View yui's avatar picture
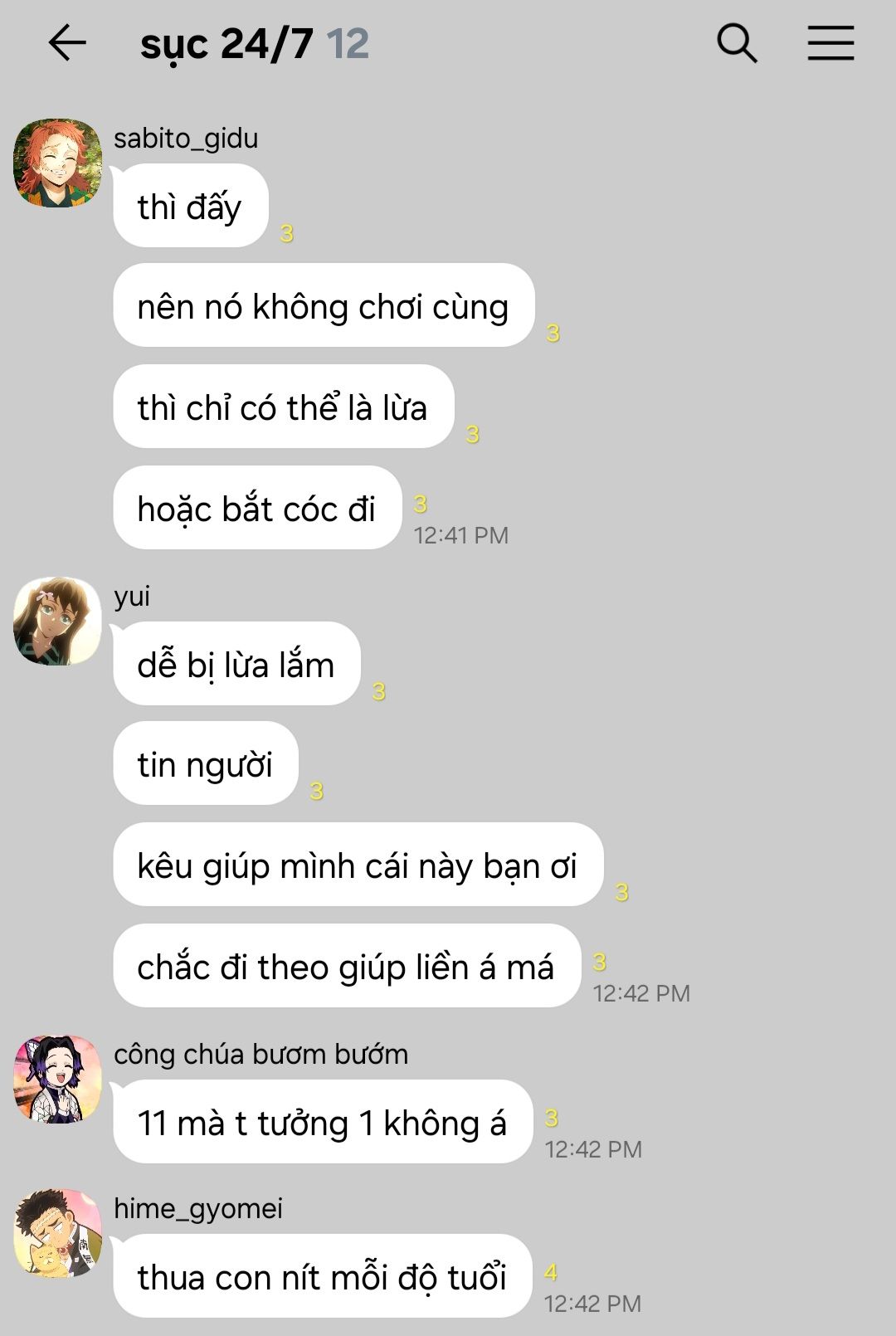Screen dimensions: 896x1336 point(58,621)
